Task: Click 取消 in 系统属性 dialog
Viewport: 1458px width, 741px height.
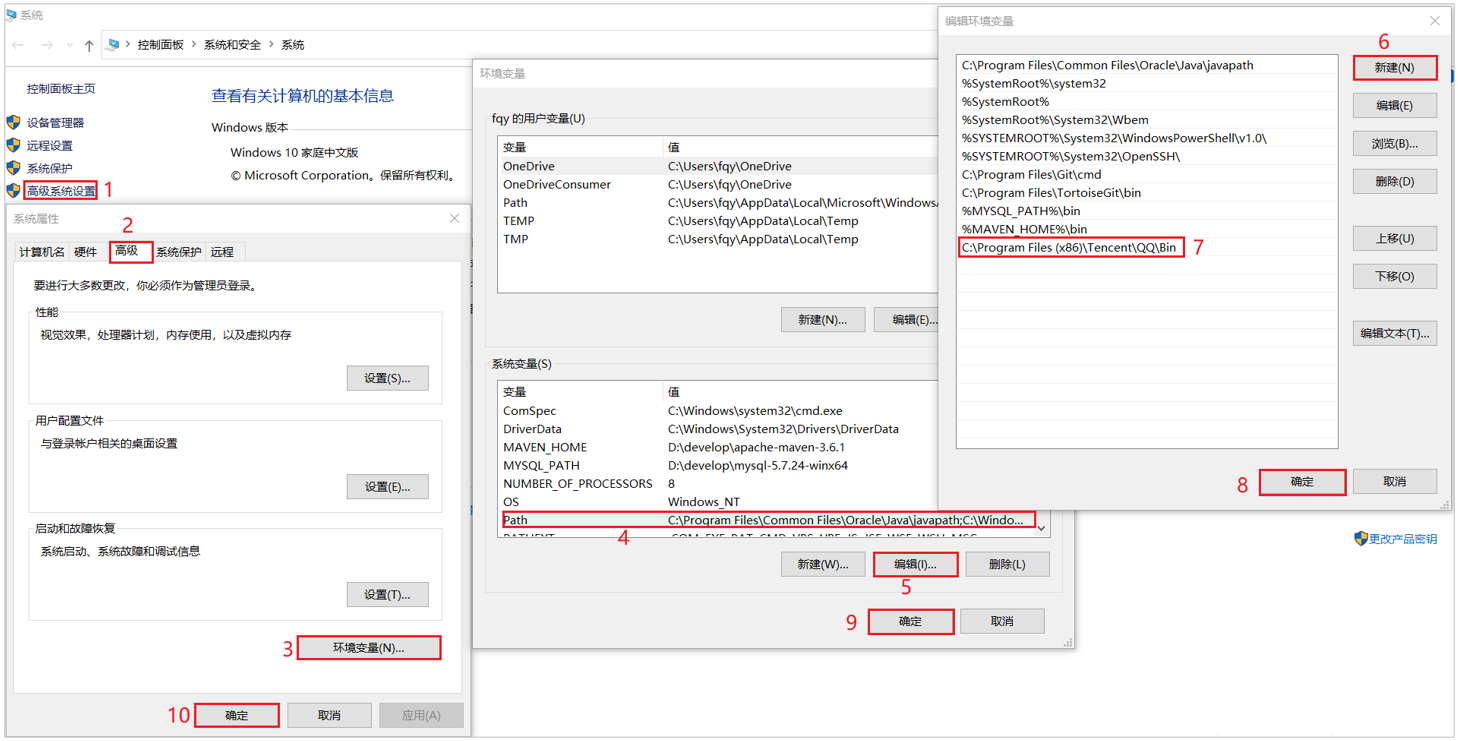Action: click(329, 715)
